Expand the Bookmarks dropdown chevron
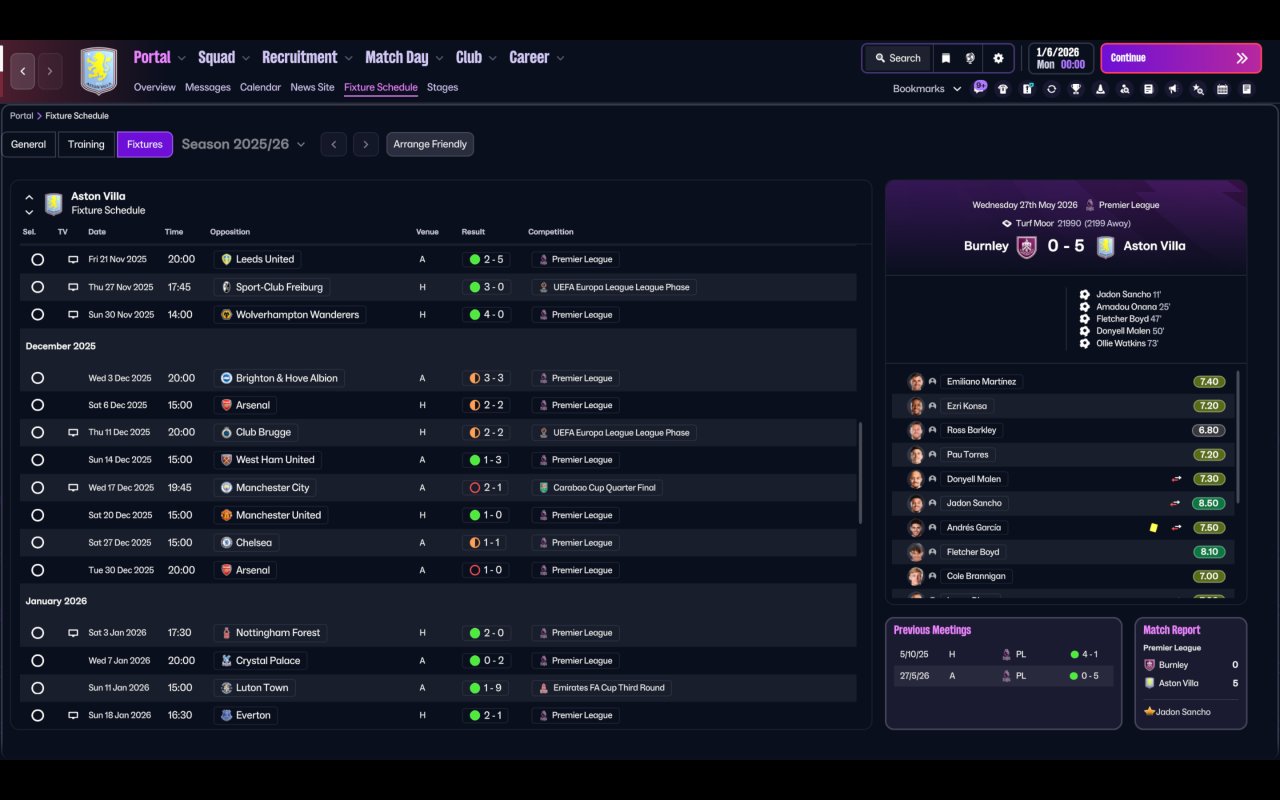The height and width of the screenshot is (800, 1280). 957,89
